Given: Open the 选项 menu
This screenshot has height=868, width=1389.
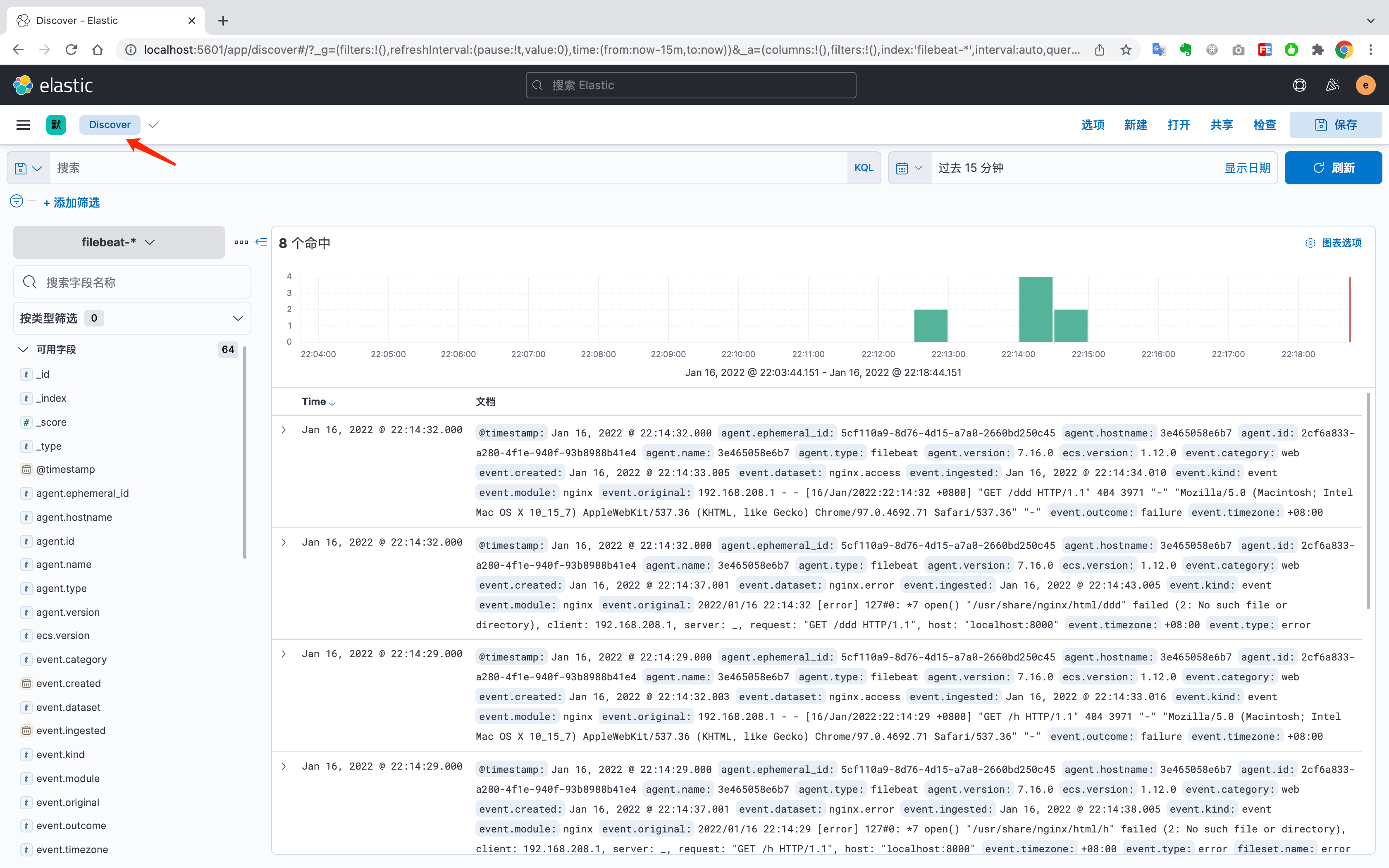Looking at the screenshot, I should (x=1092, y=124).
